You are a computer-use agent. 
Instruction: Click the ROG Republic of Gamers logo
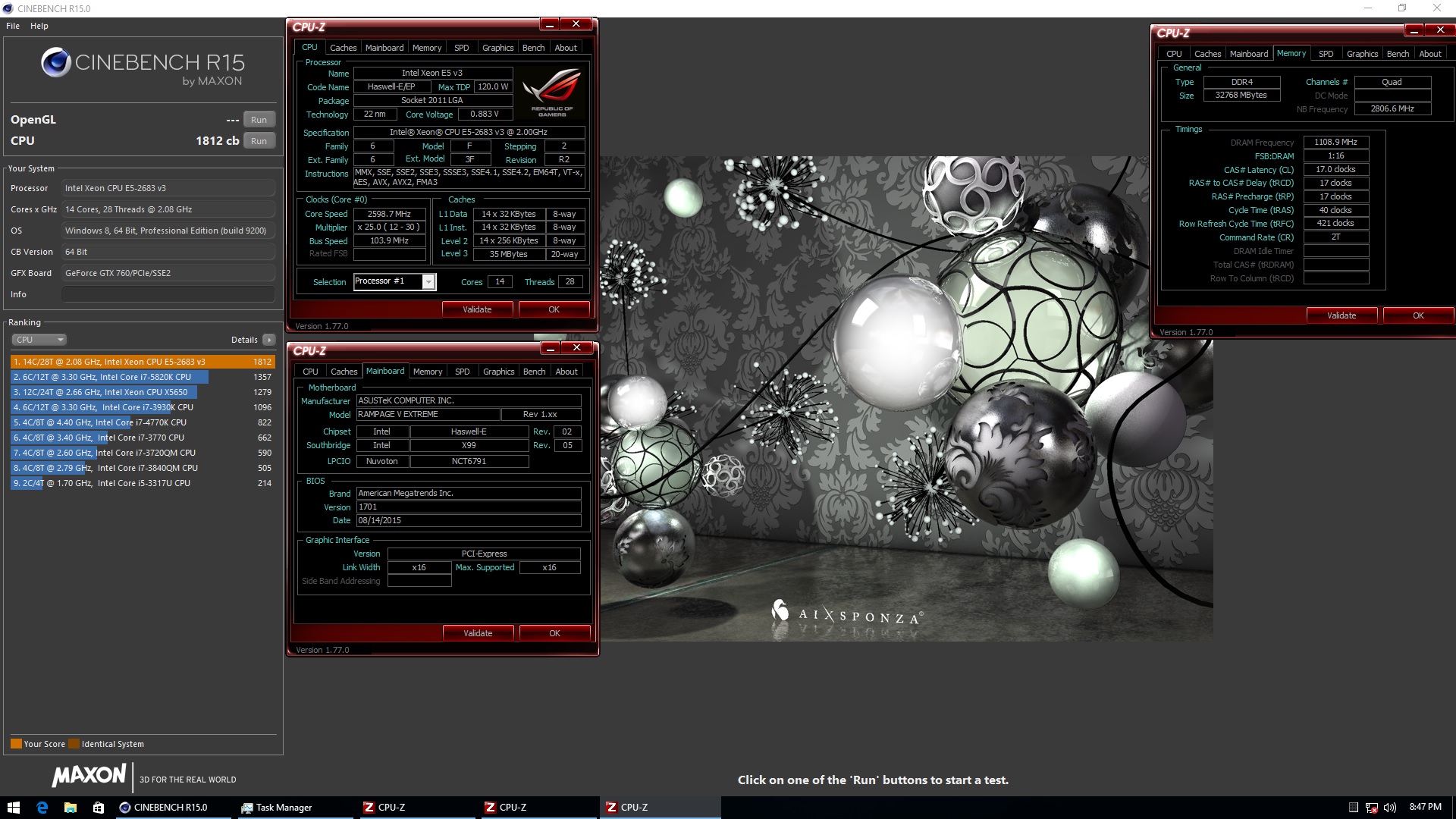click(x=552, y=93)
